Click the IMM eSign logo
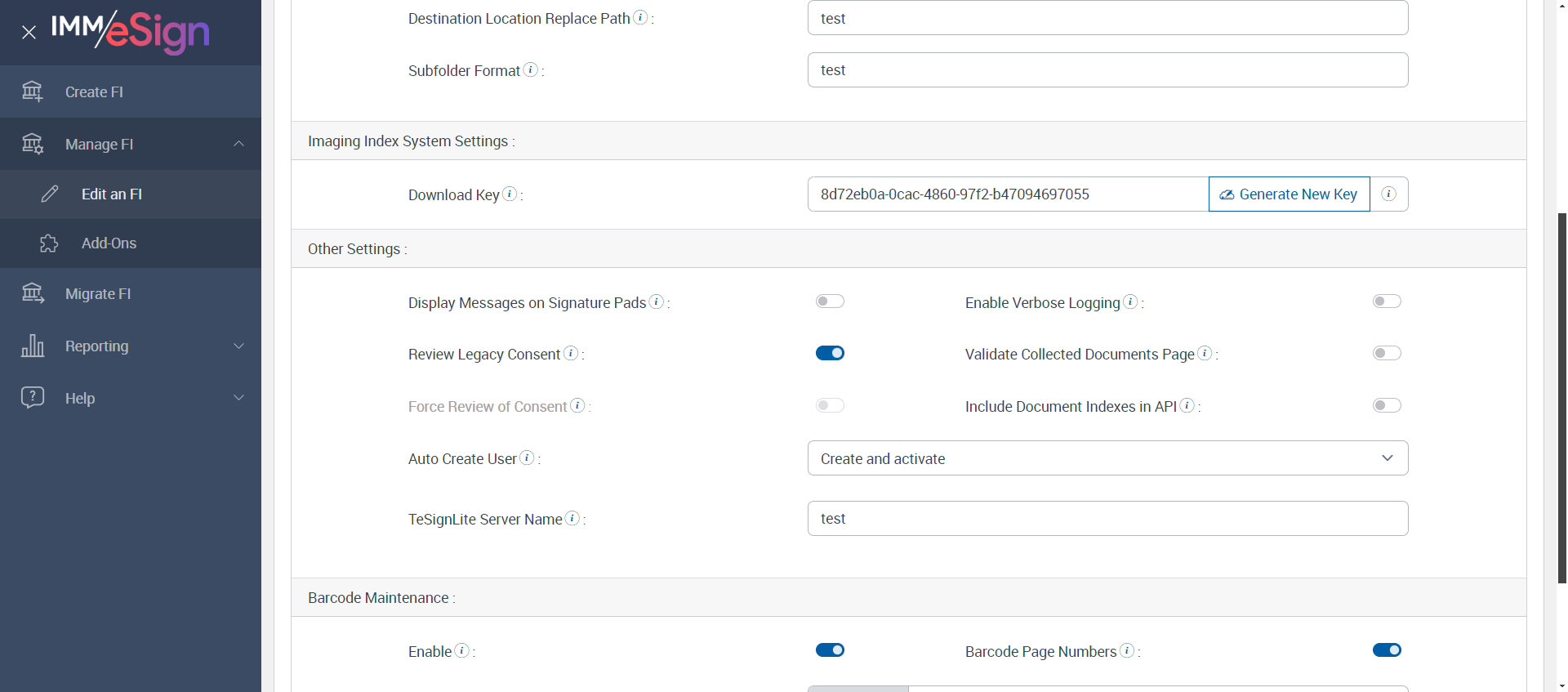Viewport: 1568px width, 692px height. [131, 31]
